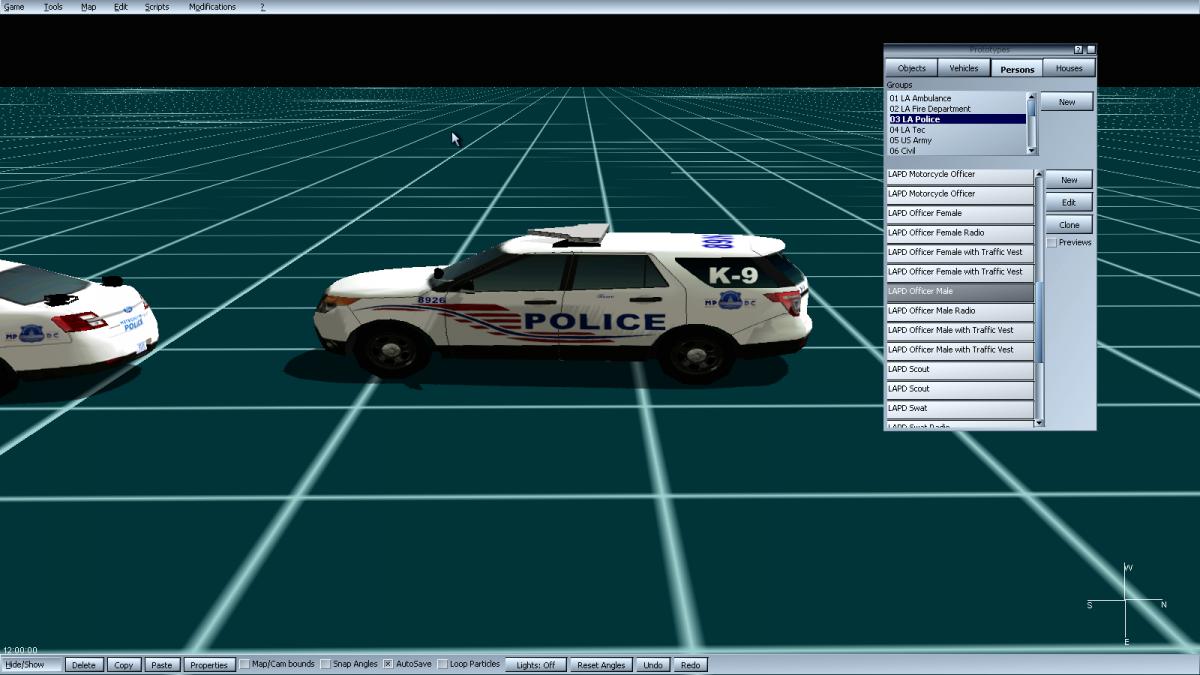The image size is (1200, 675).
Task: Select the LAPD Officer Female Radio prototype
Action: pos(960,233)
